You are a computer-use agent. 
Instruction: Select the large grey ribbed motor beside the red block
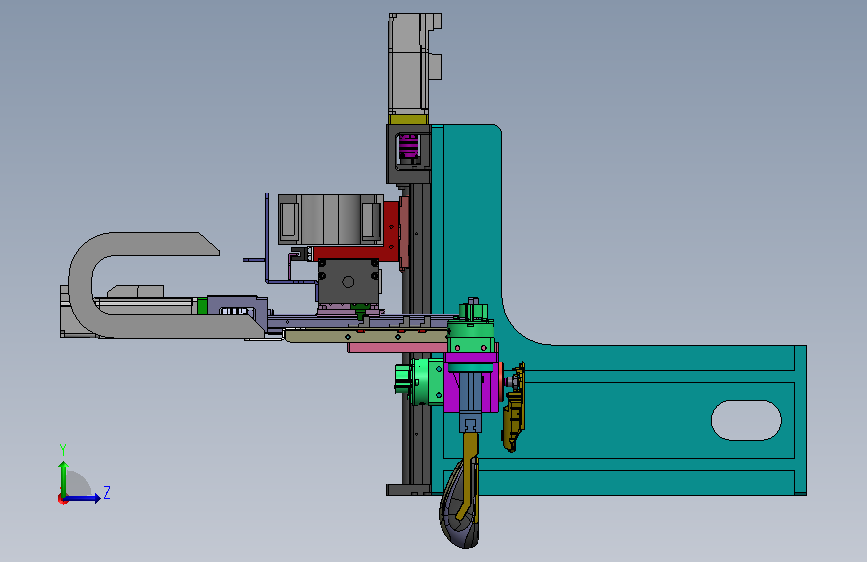click(330, 219)
